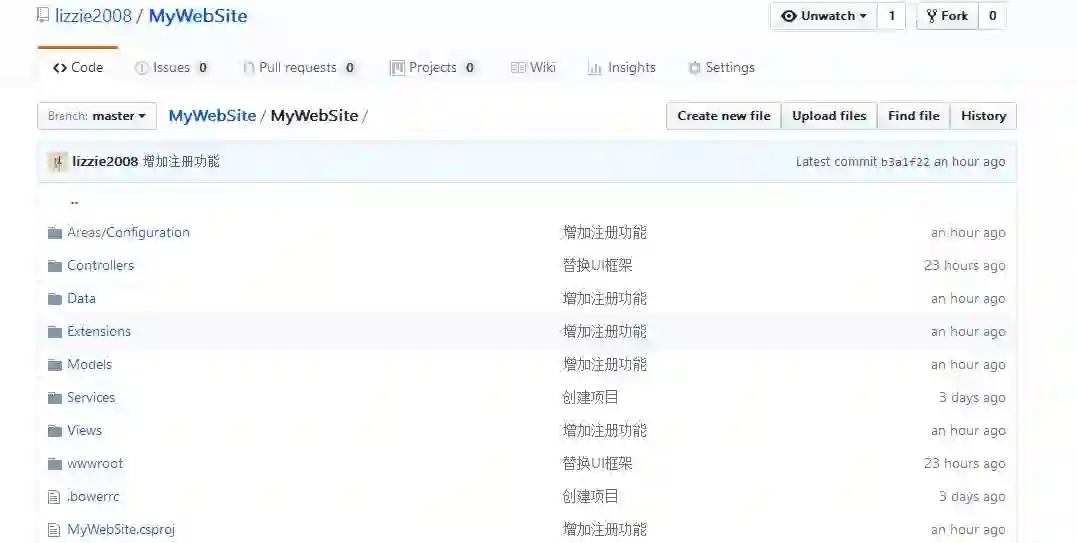Open .bowerrc file
Viewport: 1077px width, 543px height.
pyautogui.click(x=93, y=496)
